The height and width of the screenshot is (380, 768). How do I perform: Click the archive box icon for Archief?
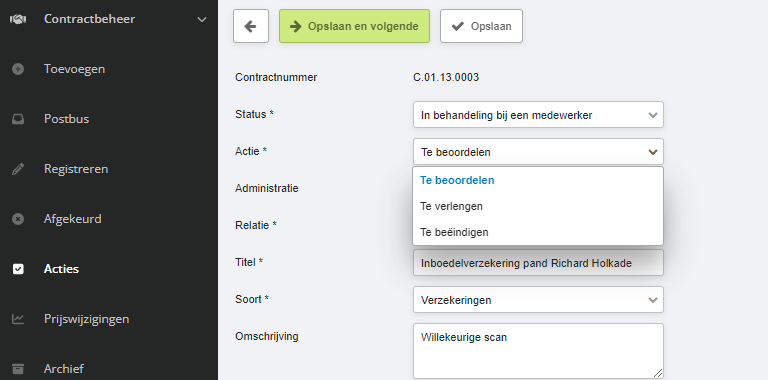pos(18,369)
